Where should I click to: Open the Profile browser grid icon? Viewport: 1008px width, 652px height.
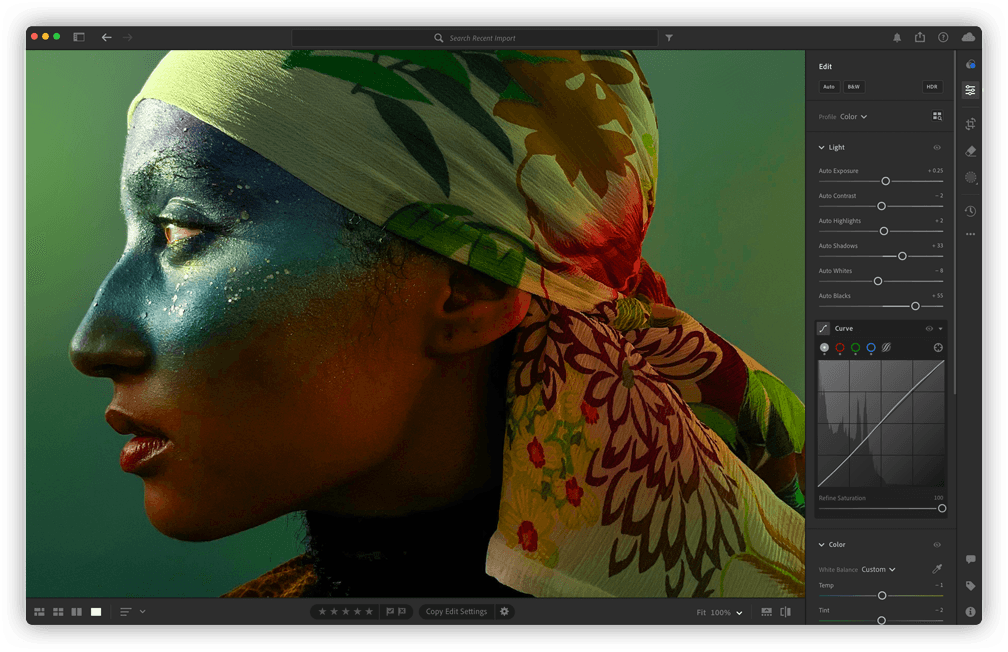coord(936,117)
